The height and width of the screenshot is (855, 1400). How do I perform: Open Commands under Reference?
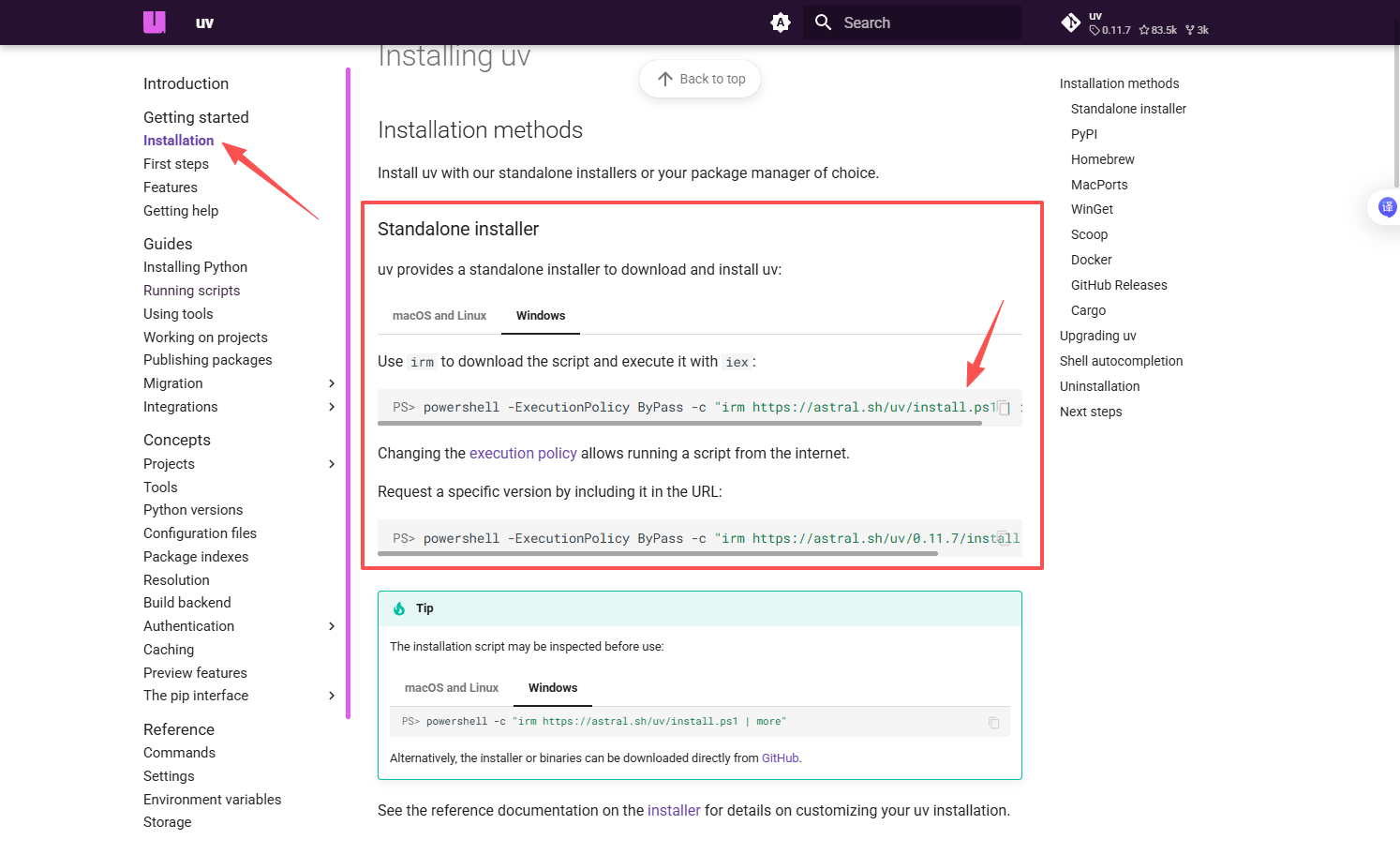tap(179, 753)
